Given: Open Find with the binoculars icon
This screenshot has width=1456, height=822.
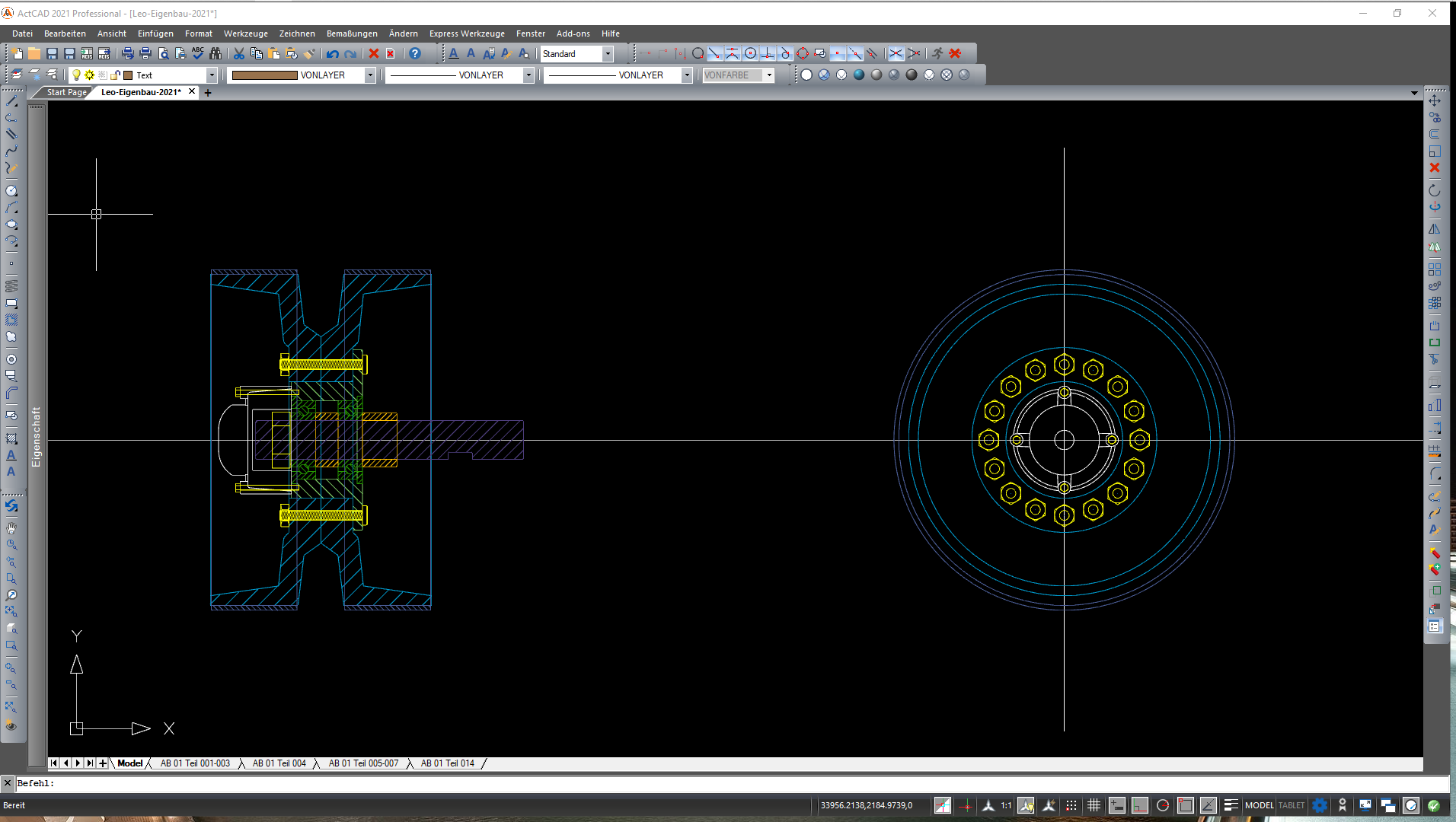Looking at the screenshot, I should pyautogui.click(x=216, y=54).
